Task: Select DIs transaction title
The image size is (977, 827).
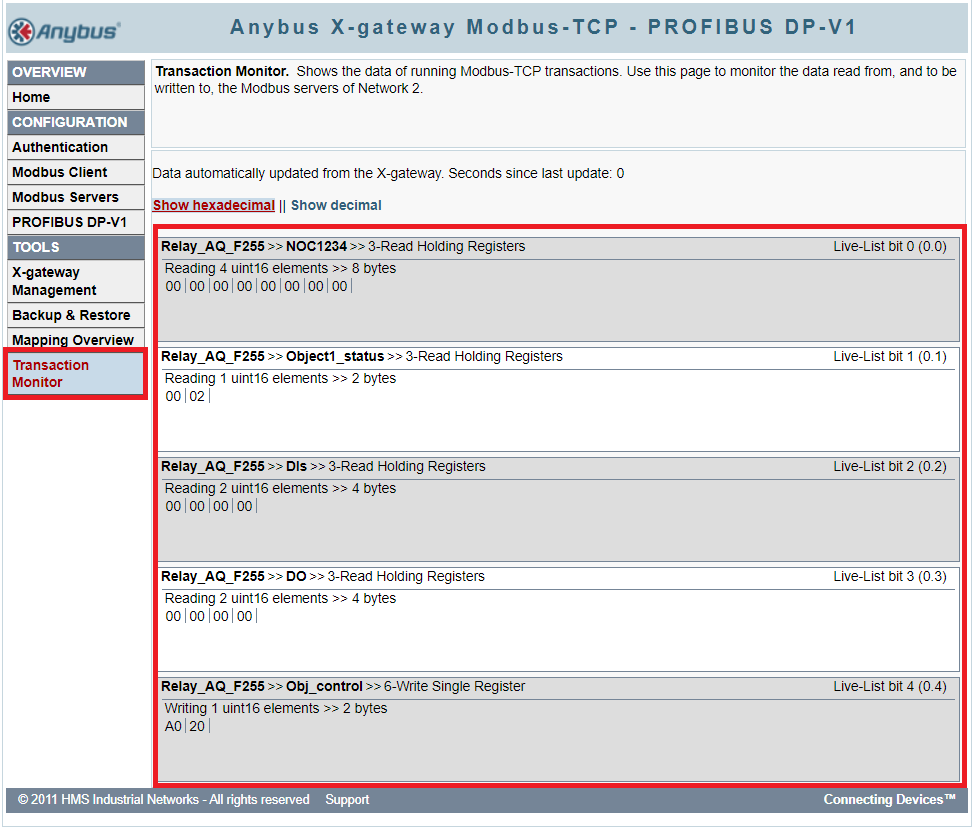Action: pos(297,466)
